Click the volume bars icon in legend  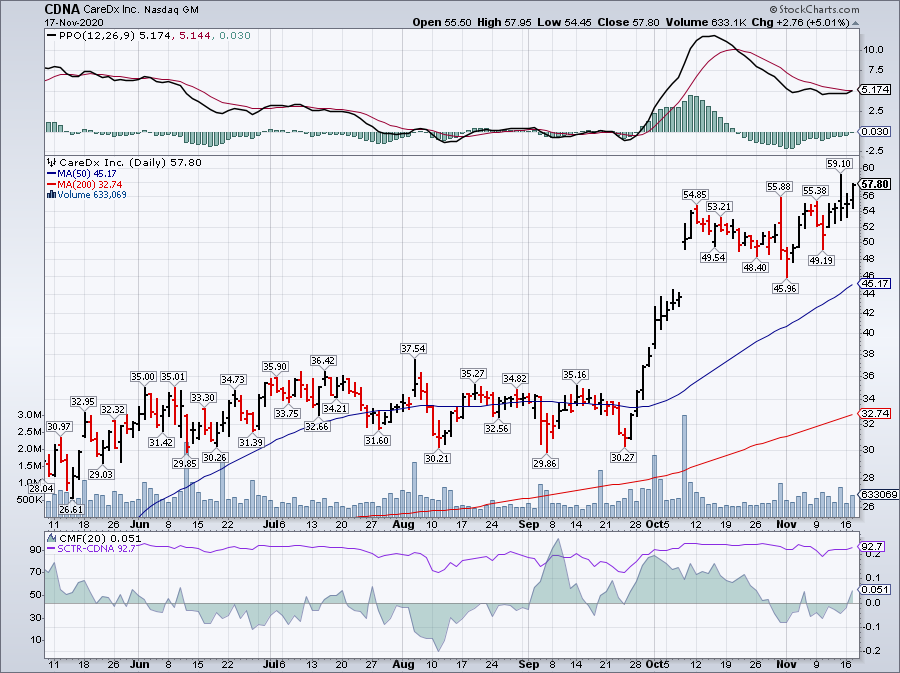[x=51, y=195]
